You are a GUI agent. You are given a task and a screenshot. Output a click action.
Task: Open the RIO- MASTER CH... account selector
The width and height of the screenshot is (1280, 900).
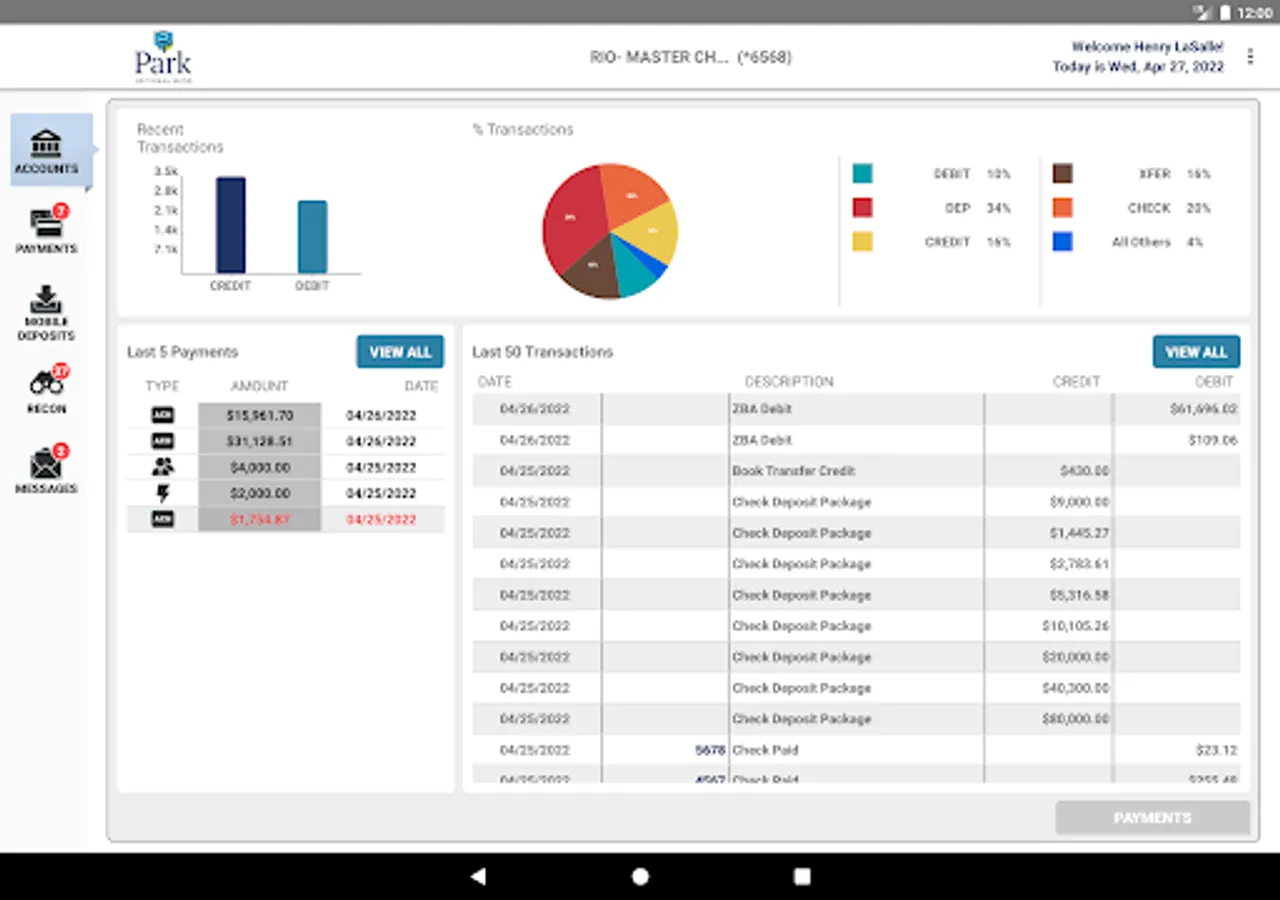click(x=690, y=57)
